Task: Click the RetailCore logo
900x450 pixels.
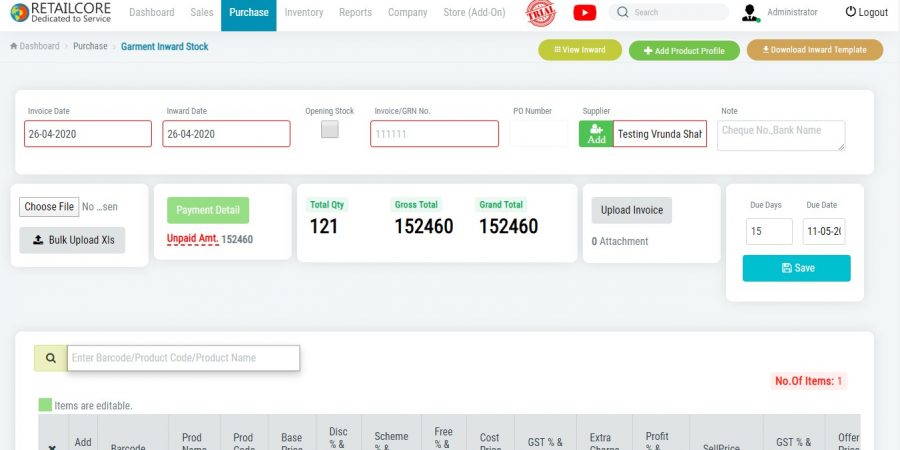Action: 61,12
